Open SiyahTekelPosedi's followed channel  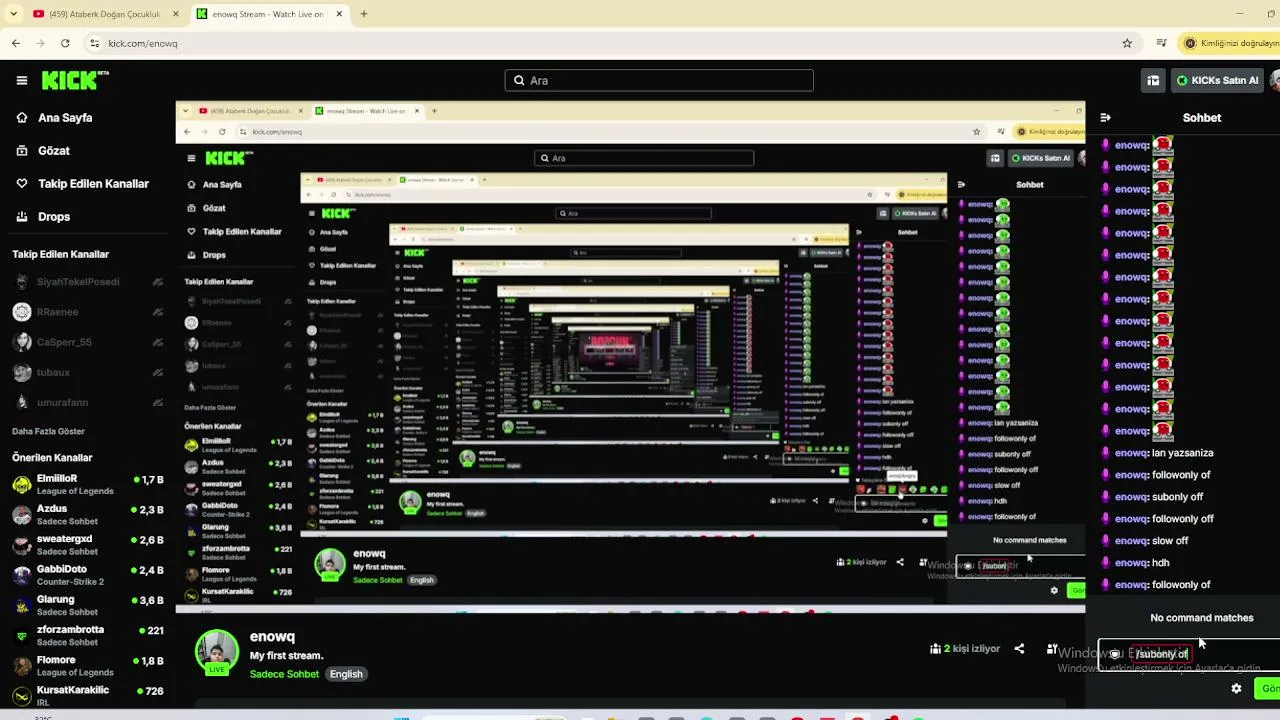[x=87, y=282]
